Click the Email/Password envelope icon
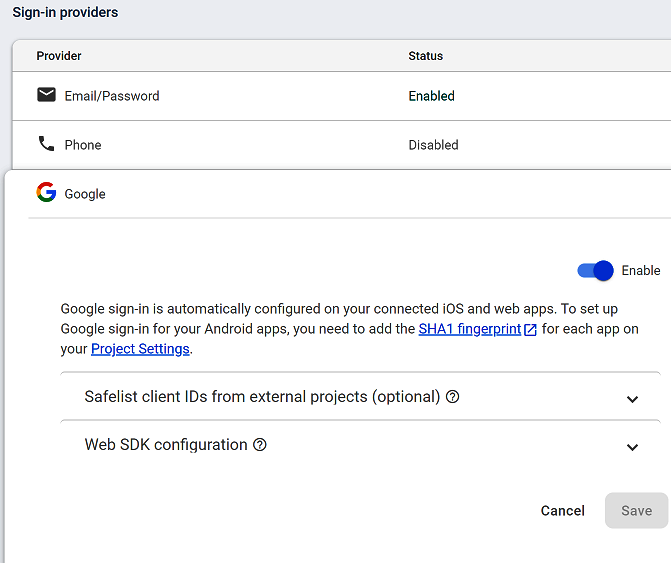The height and width of the screenshot is (563, 671). click(x=46, y=95)
